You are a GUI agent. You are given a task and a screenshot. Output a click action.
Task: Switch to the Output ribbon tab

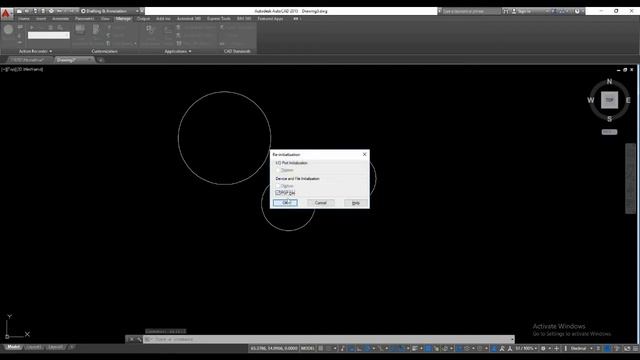click(143, 19)
